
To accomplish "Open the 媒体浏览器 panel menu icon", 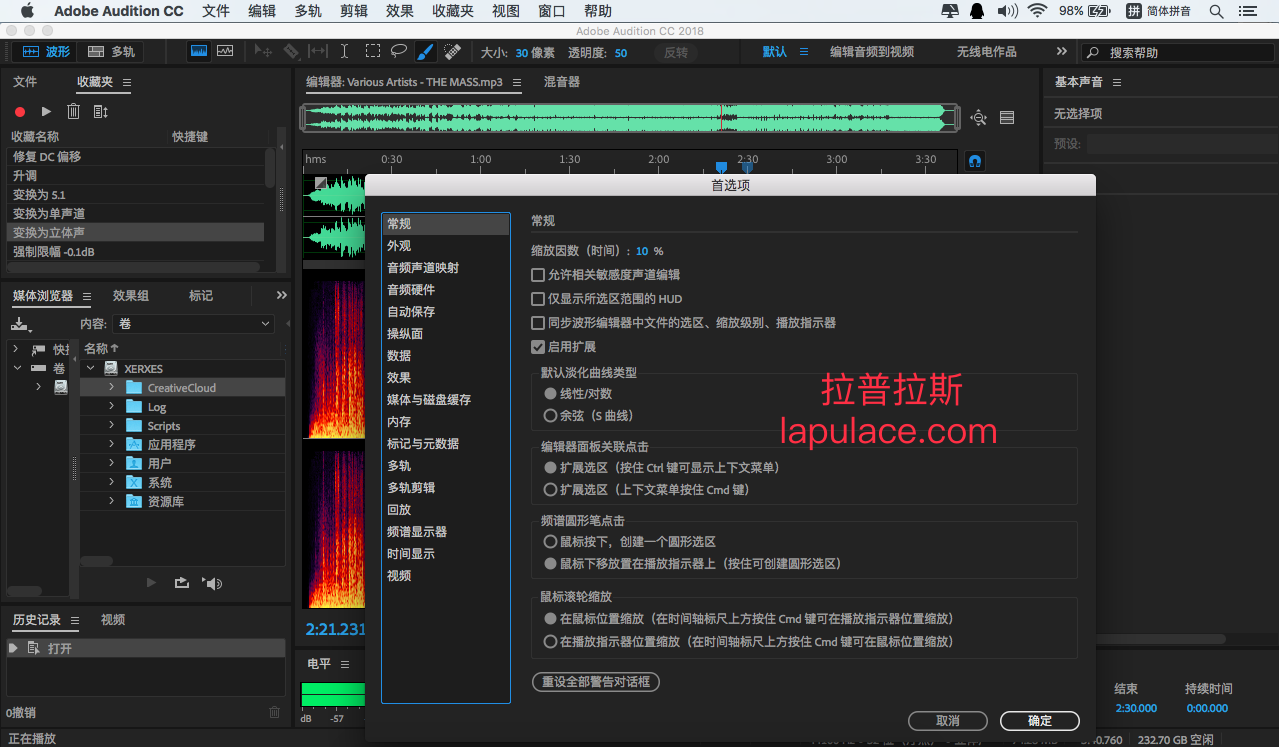I will click(87, 296).
